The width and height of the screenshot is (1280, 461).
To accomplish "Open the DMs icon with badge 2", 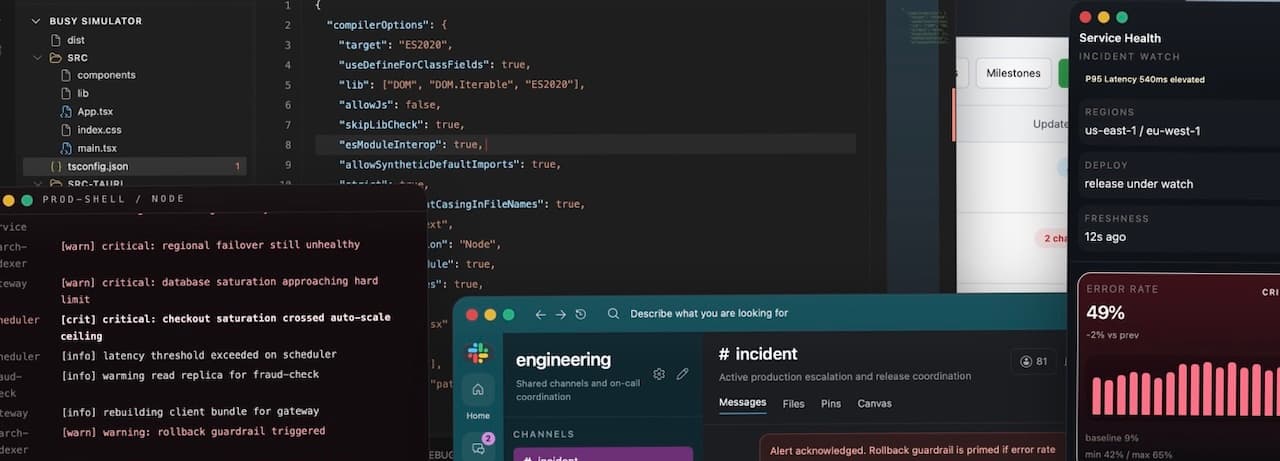I will (x=478, y=448).
